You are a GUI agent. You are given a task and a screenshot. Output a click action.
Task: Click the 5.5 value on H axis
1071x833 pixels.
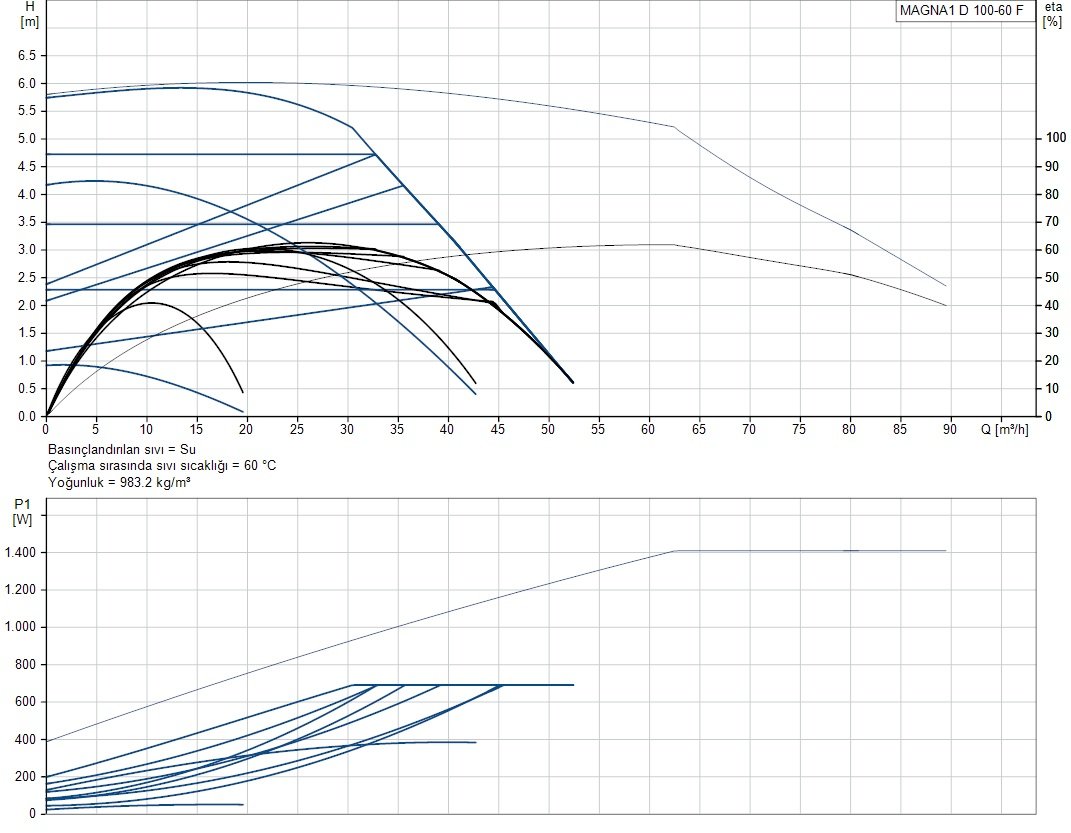[27, 111]
